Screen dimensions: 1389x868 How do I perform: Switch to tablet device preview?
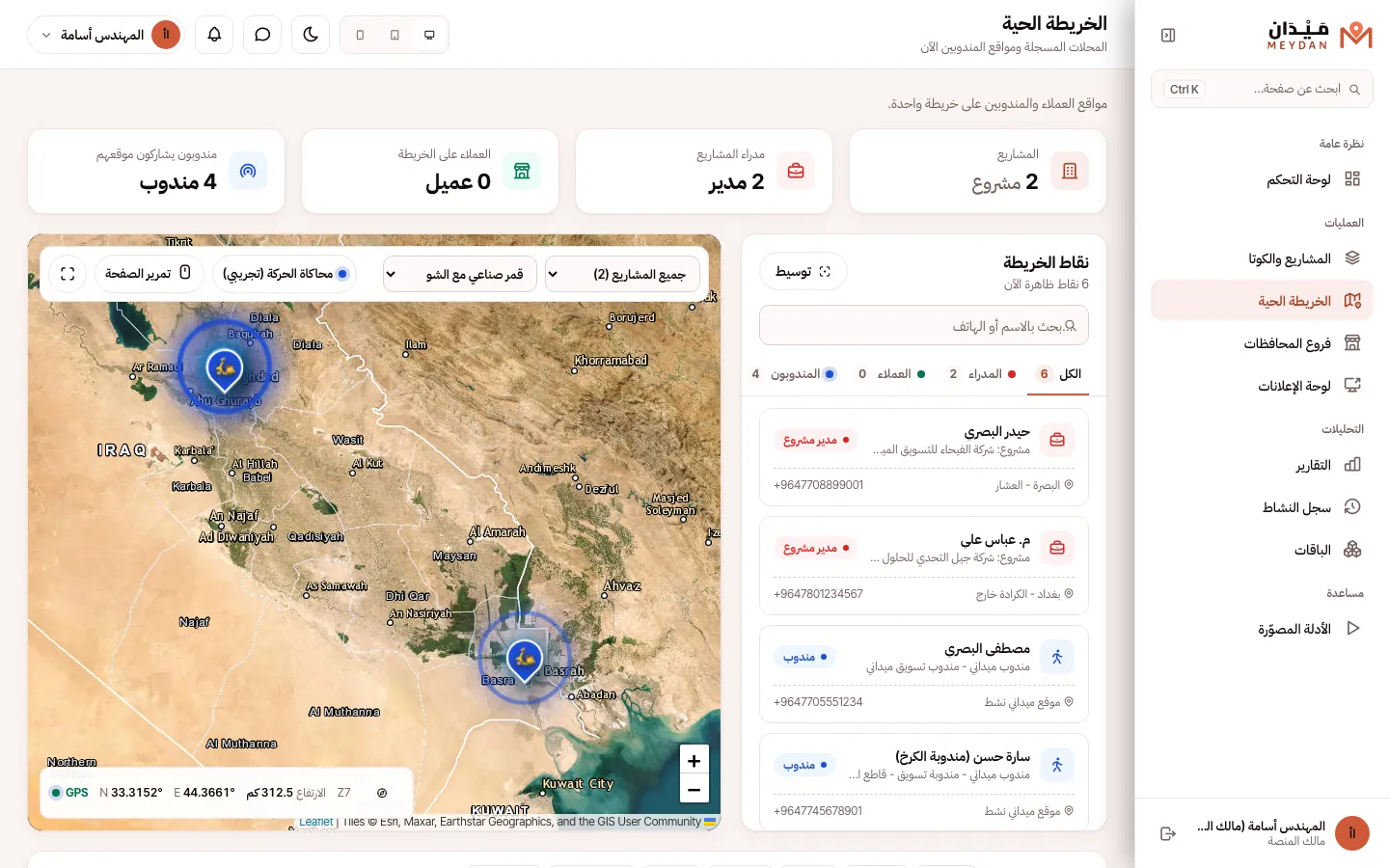pos(395,35)
